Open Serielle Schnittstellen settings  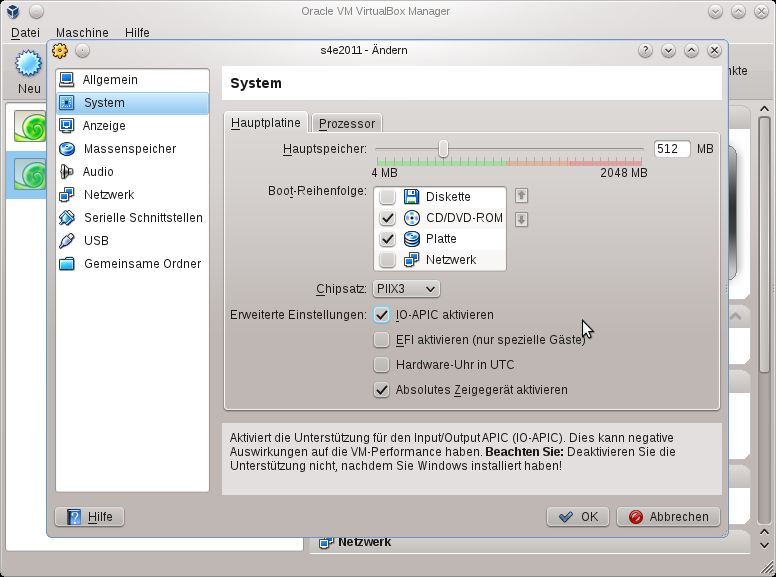pyautogui.click(x=132, y=218)
